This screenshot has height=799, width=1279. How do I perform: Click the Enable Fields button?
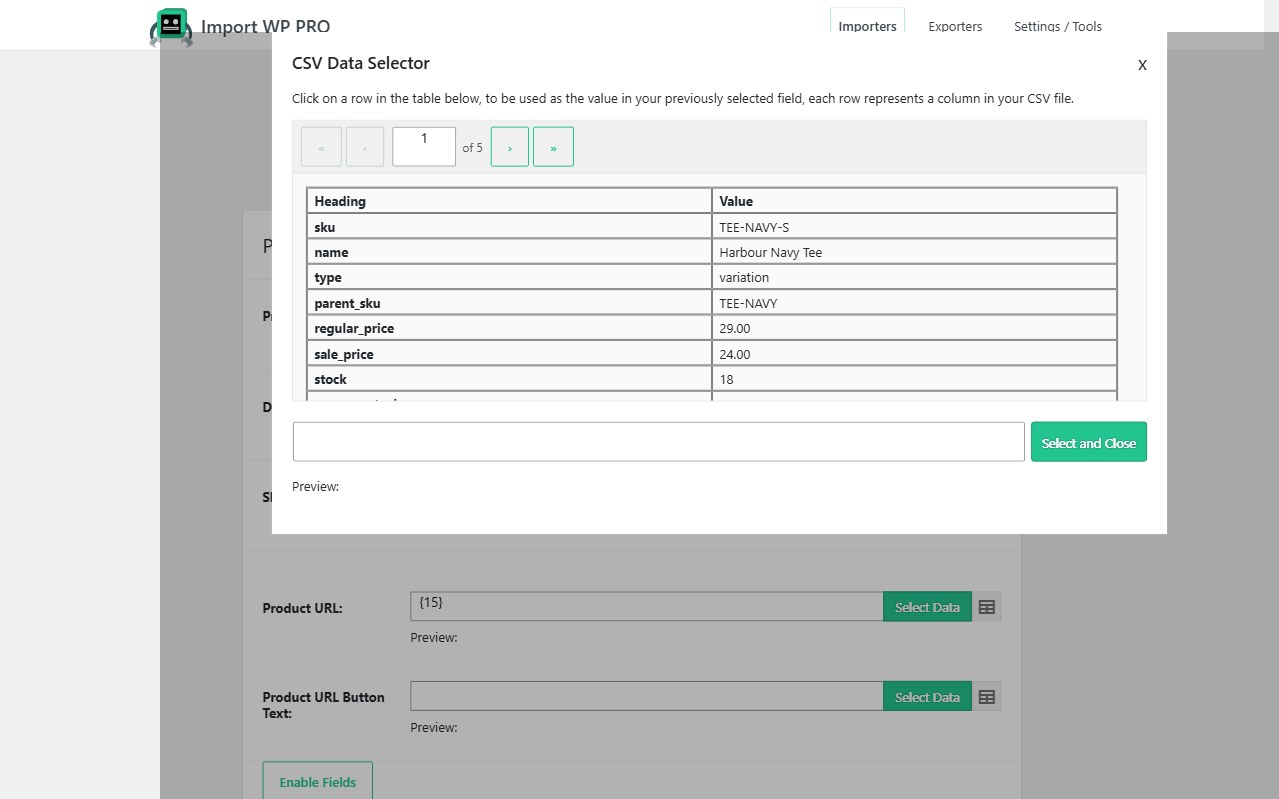pos(318,782)
